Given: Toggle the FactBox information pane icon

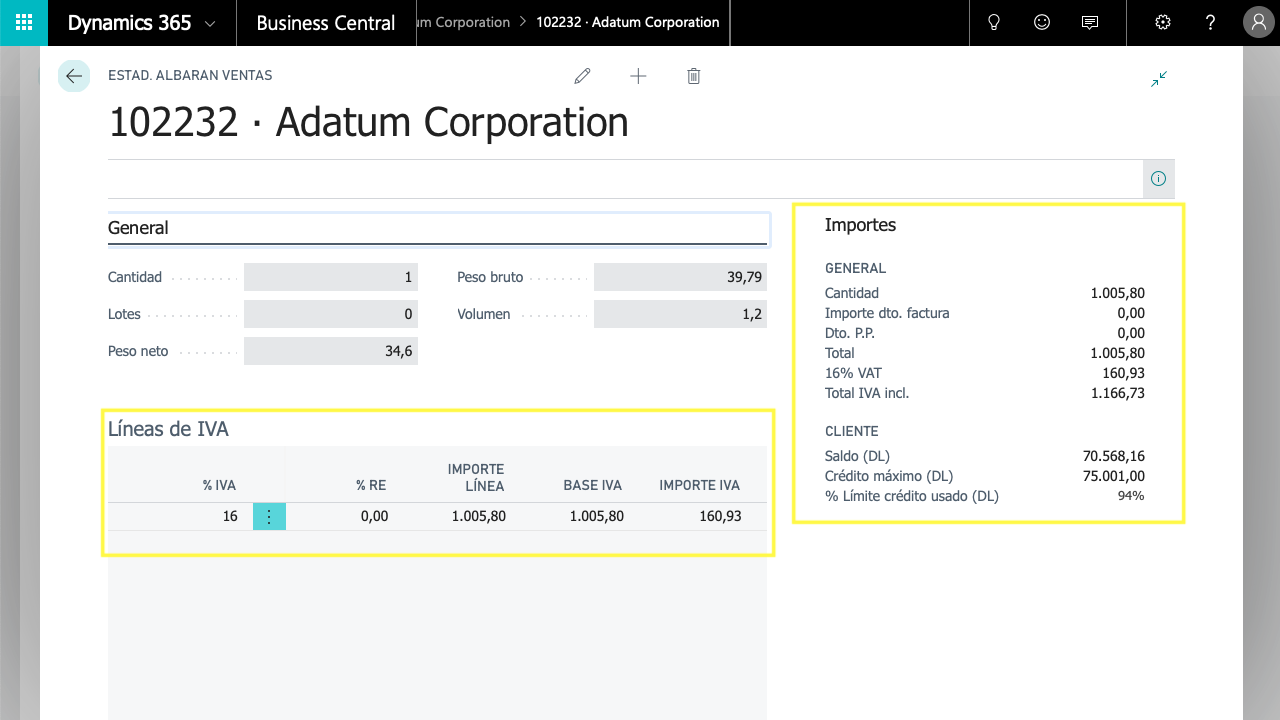Looking at the screenshot, I should point(1158,179).
